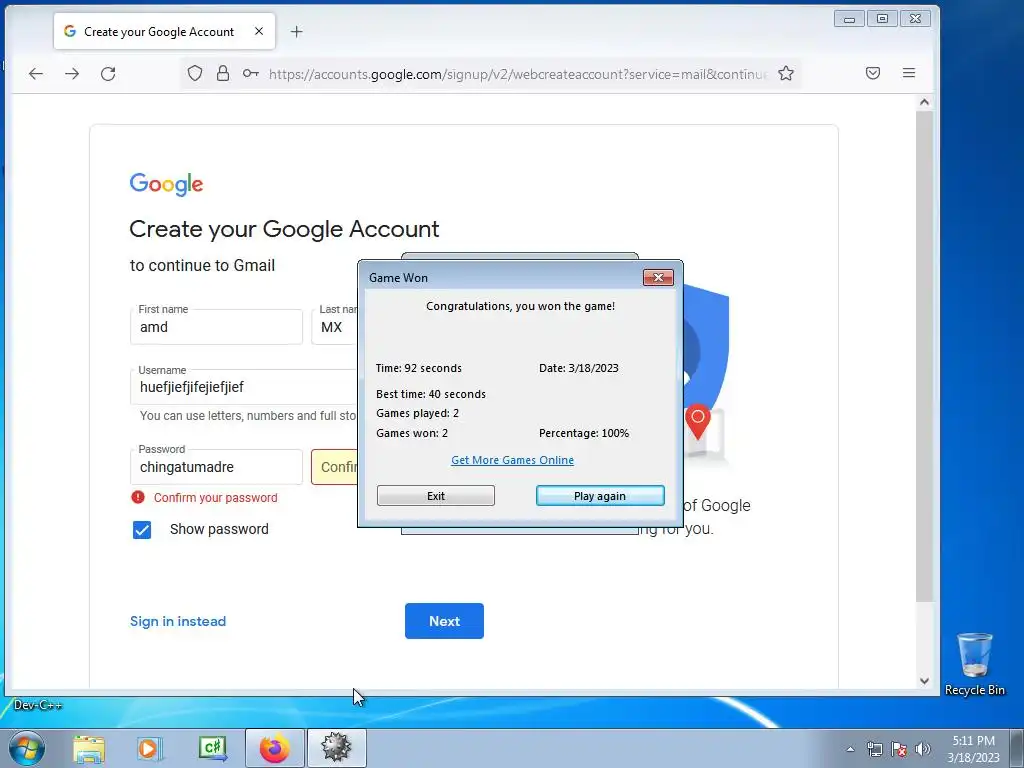This screenshot has width=1024, height=768.
Task: Select the Create your Google Account tab
Action: [x=165, y=31]
